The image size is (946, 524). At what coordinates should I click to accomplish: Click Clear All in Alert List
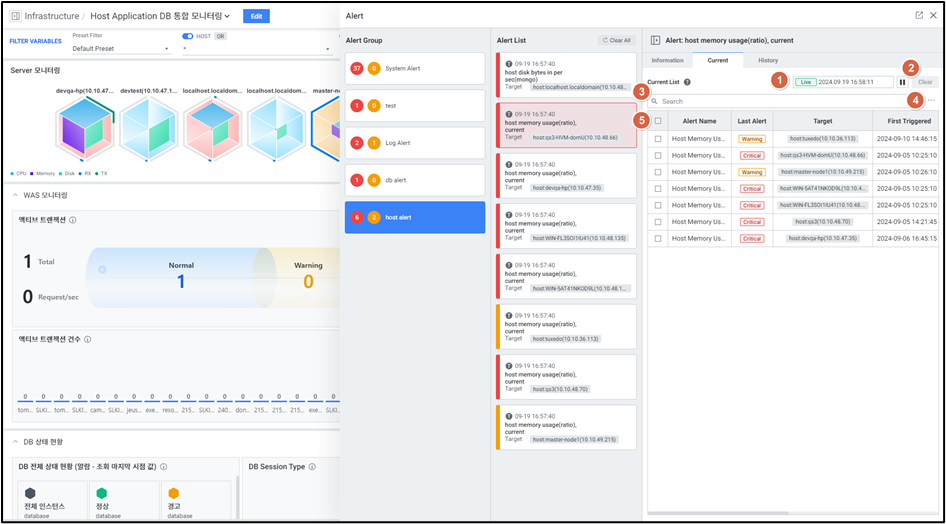pyautogui.click(x=615, y=40)
